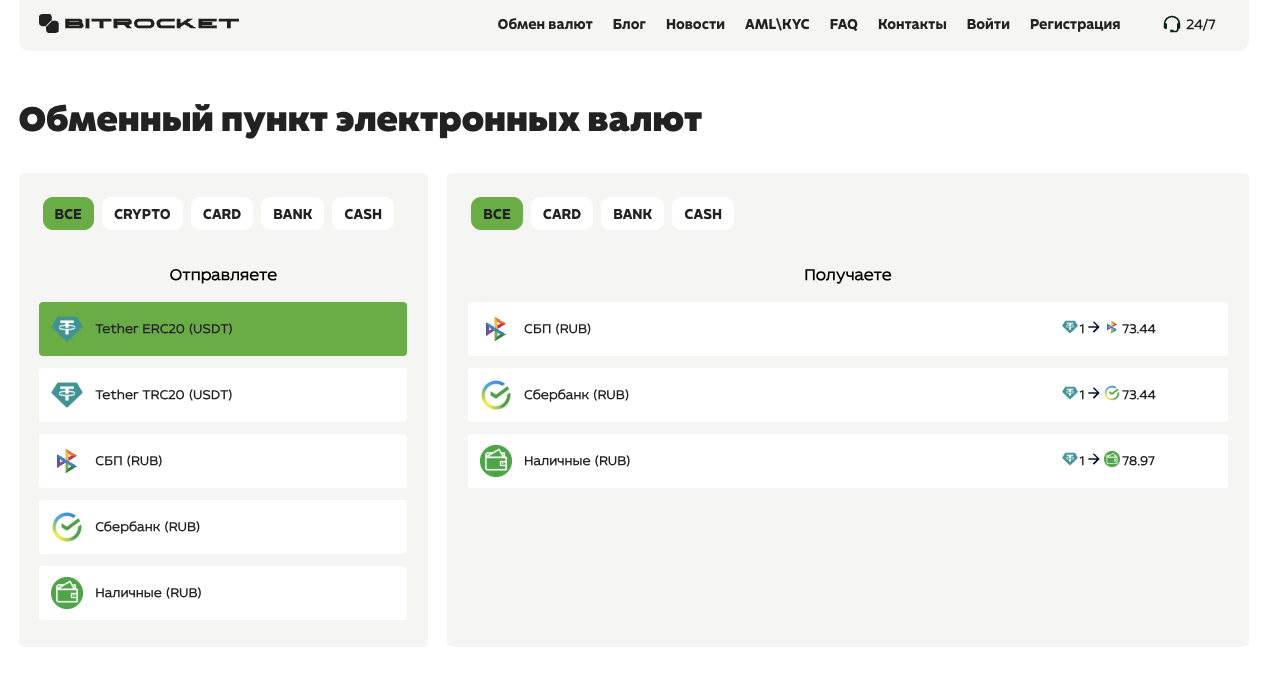Click the Войти link
This screenshot has width=1269, height=677.
(988, 24)
